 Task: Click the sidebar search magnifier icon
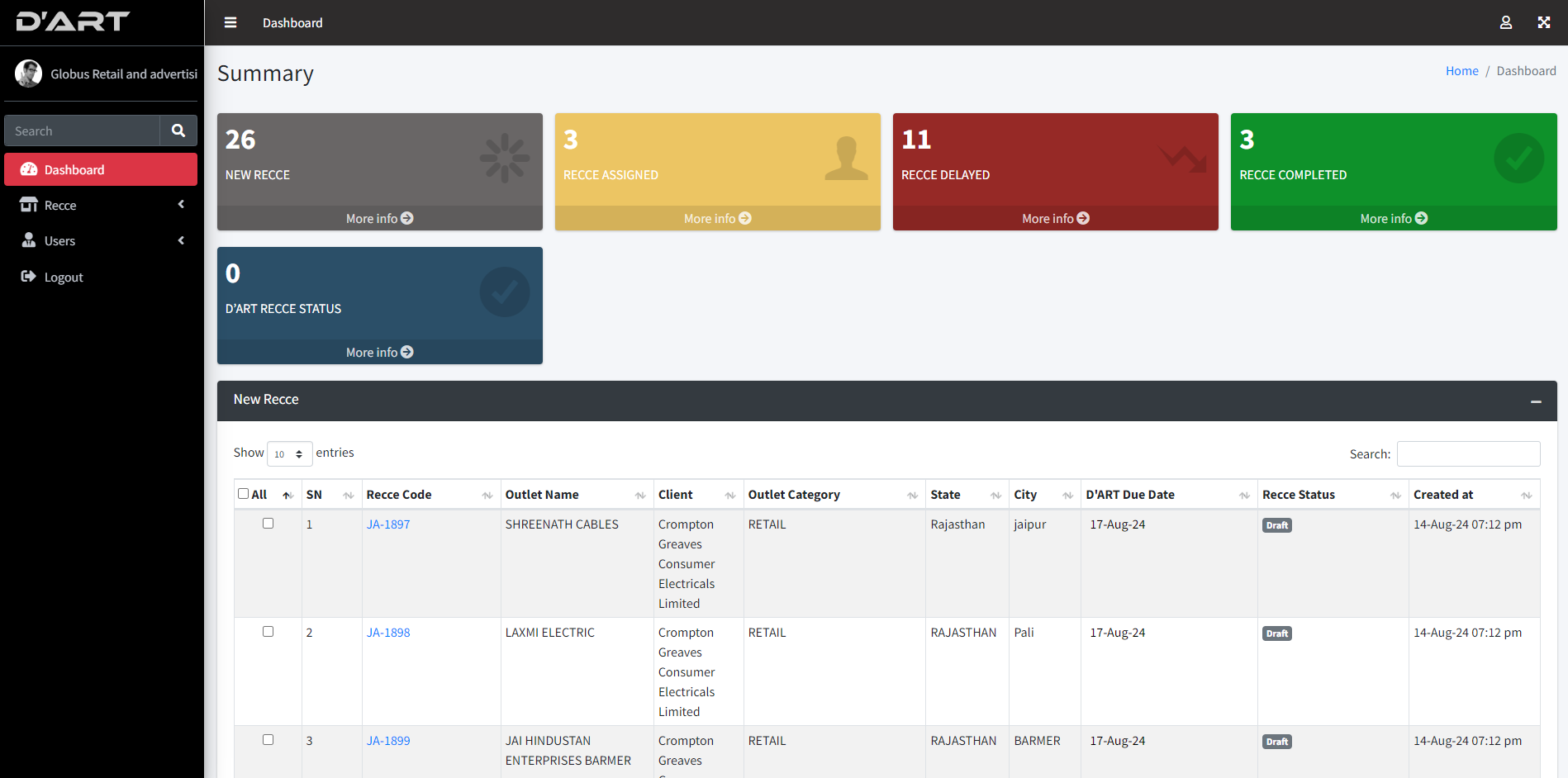178,130
